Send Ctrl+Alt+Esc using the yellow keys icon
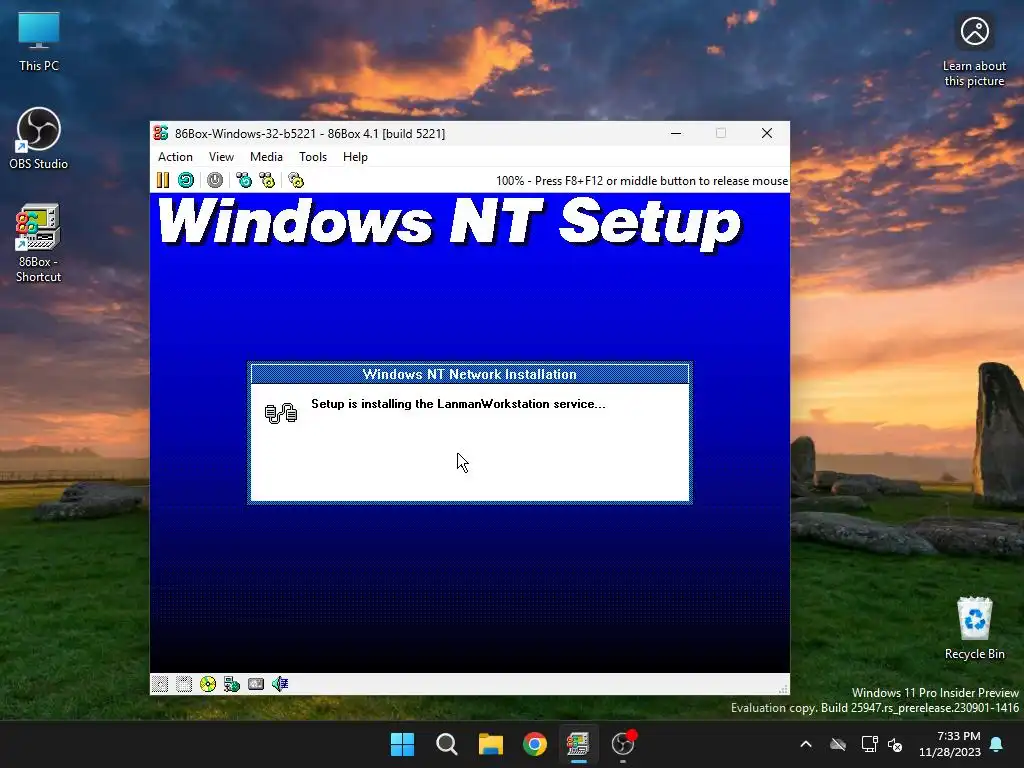 coord(267,180)
